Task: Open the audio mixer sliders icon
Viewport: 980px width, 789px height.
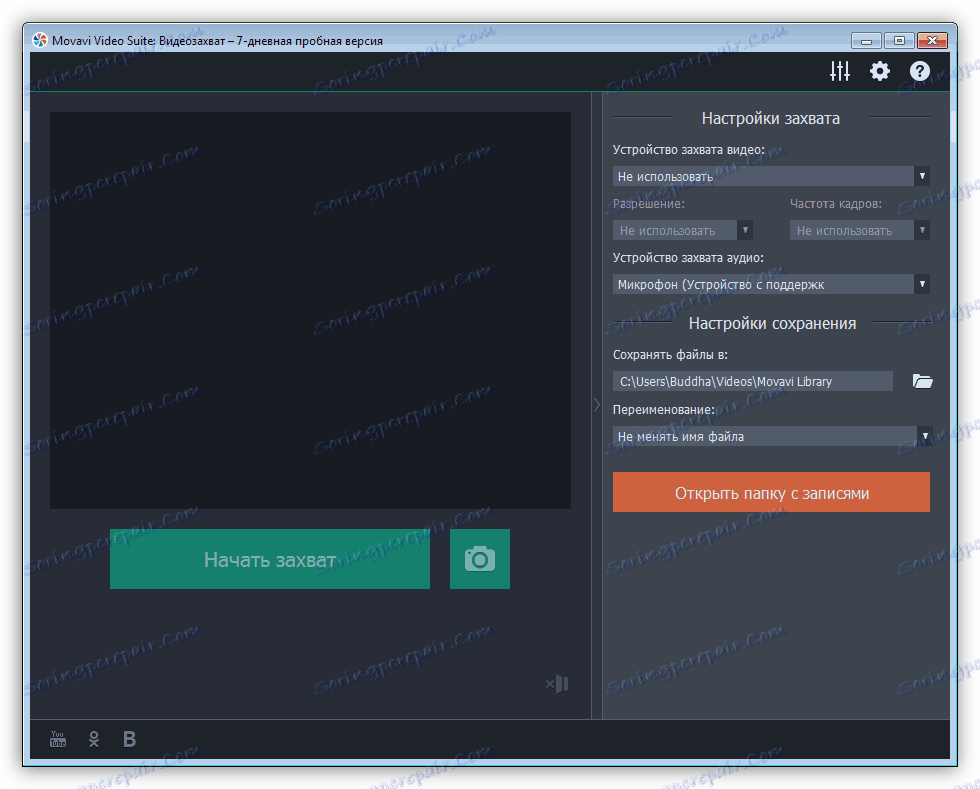Action: point(839,71)
